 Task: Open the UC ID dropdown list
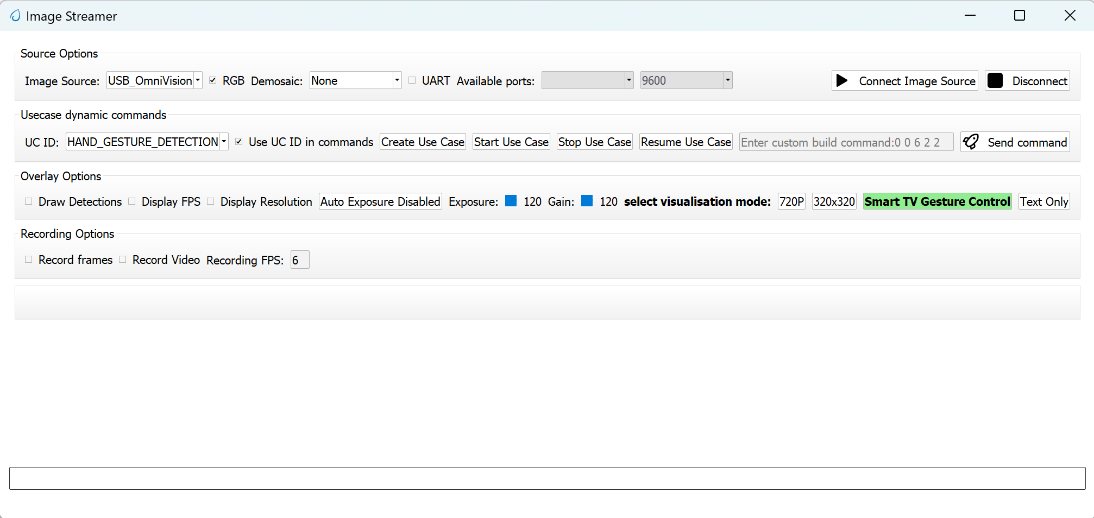click(x=147, y=142)
